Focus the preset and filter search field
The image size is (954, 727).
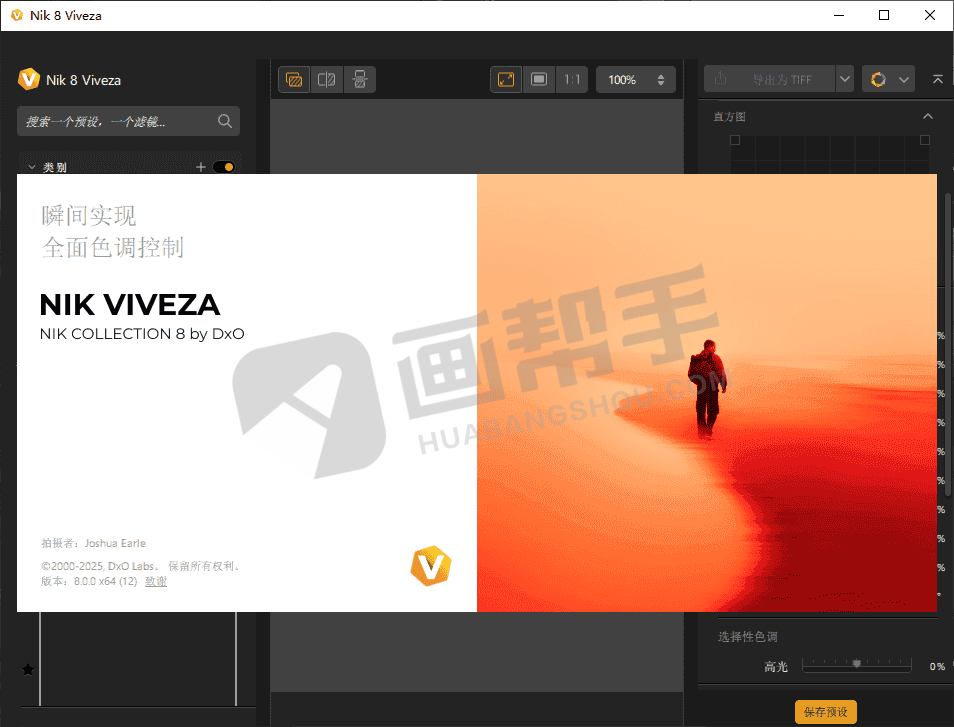tap(128, 121)
